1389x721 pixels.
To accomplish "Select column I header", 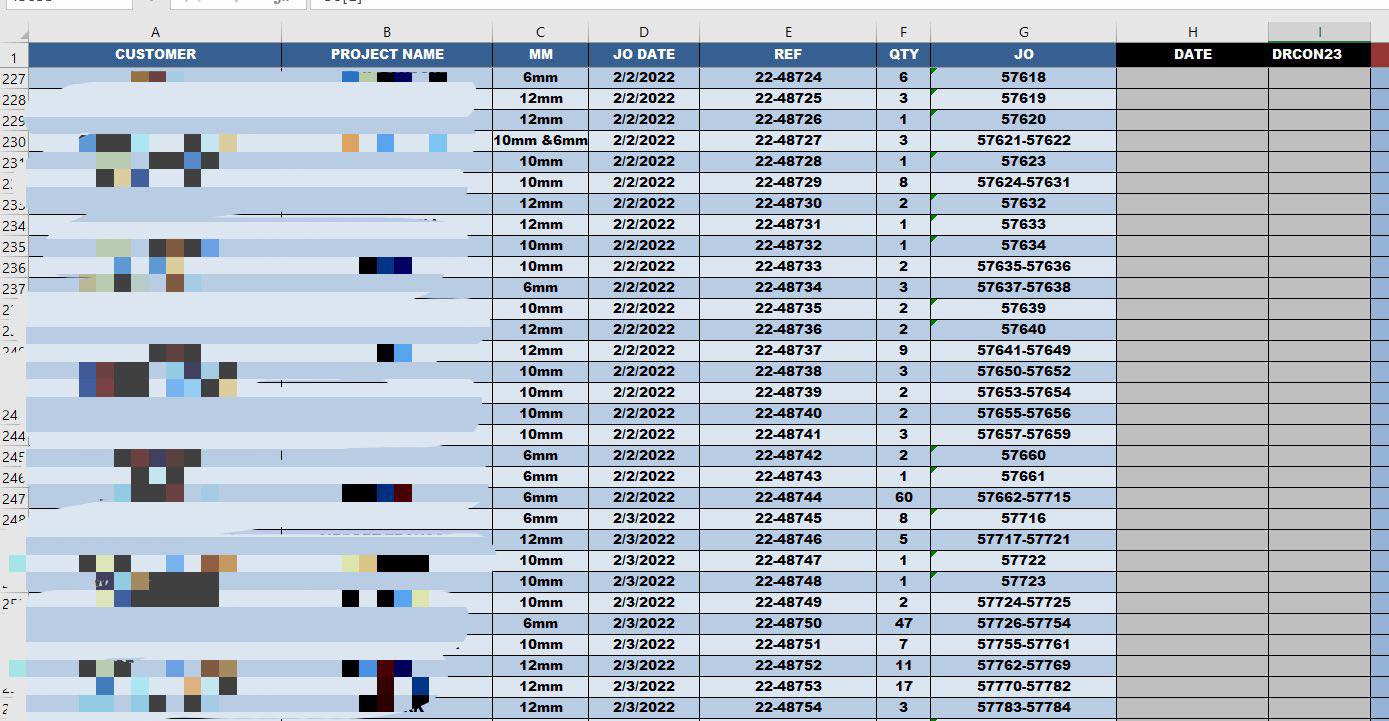I will [x=1319, y=32].
